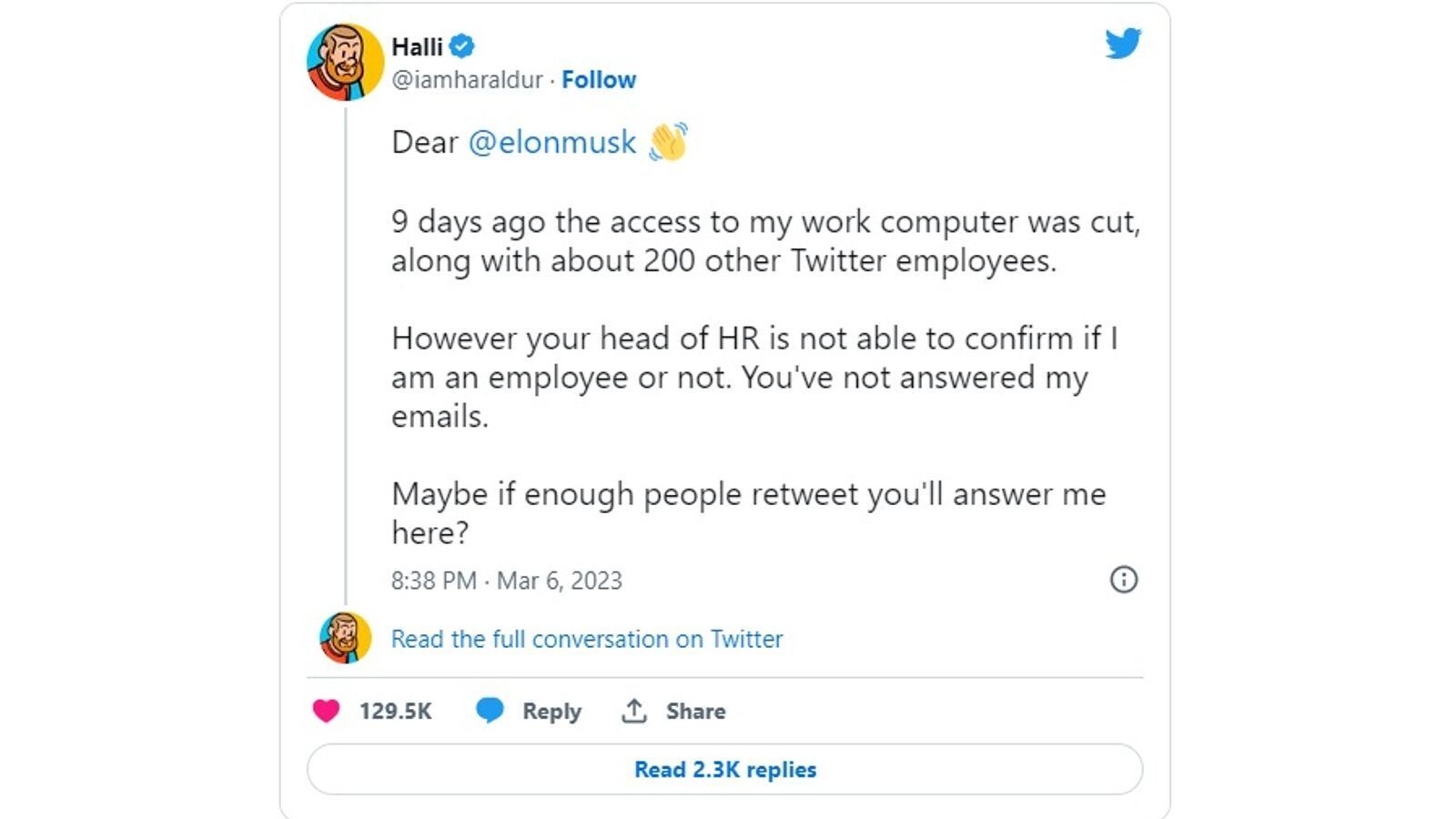
Task: Follow the @iamharaldur account
Action: [x=598, y=79]
